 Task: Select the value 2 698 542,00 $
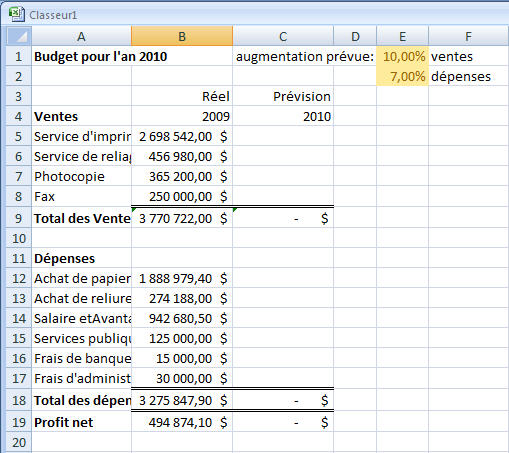click(182, 136)
